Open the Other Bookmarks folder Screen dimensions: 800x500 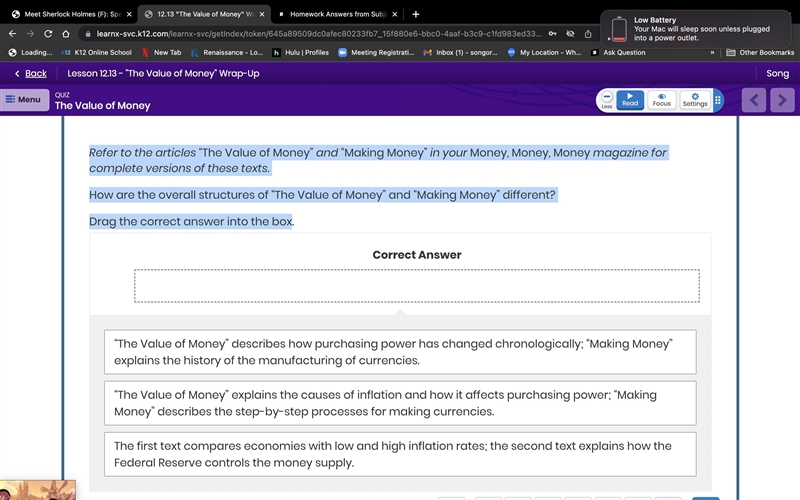760,52
